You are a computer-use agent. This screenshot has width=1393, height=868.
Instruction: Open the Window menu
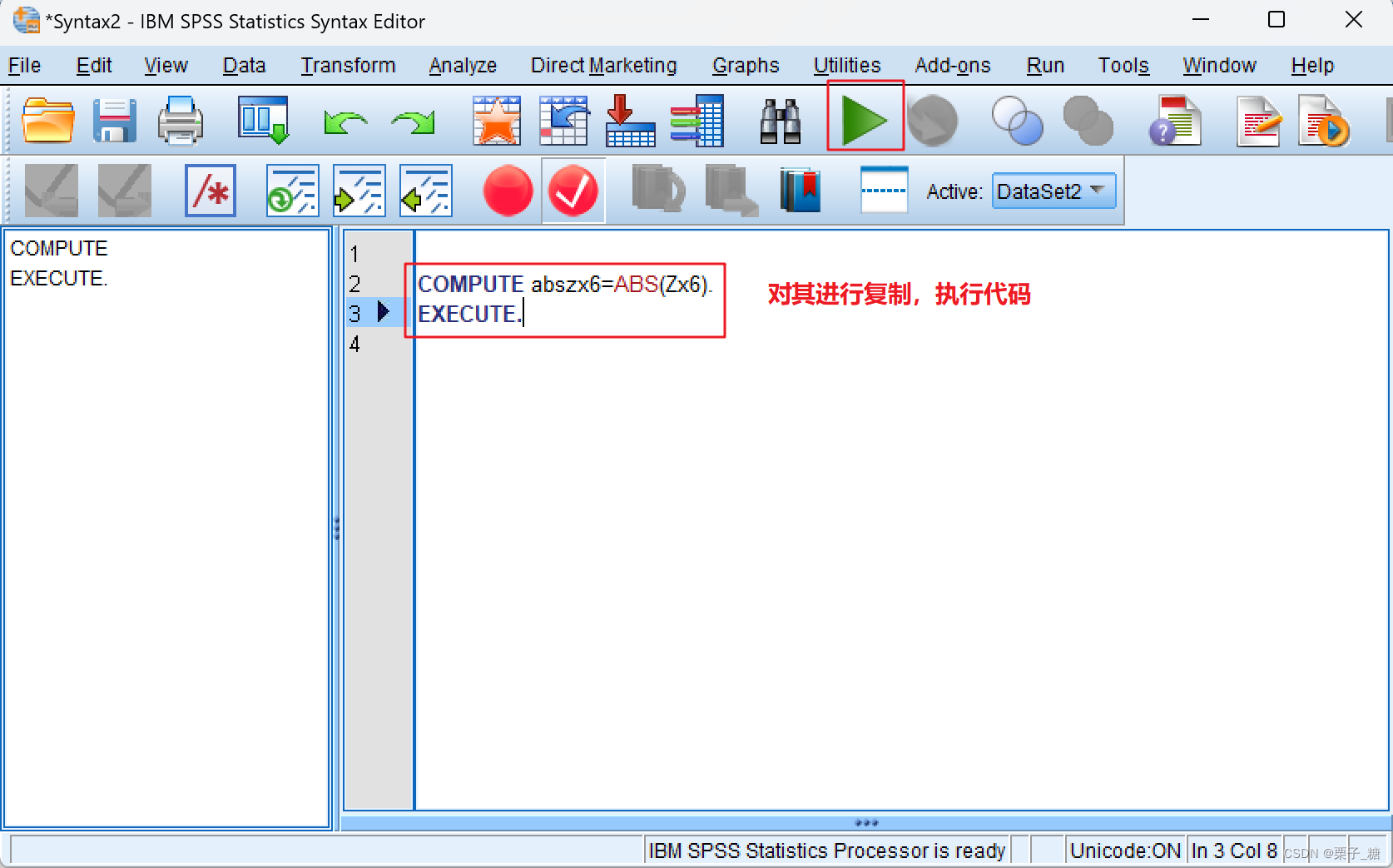[1219, 66]
